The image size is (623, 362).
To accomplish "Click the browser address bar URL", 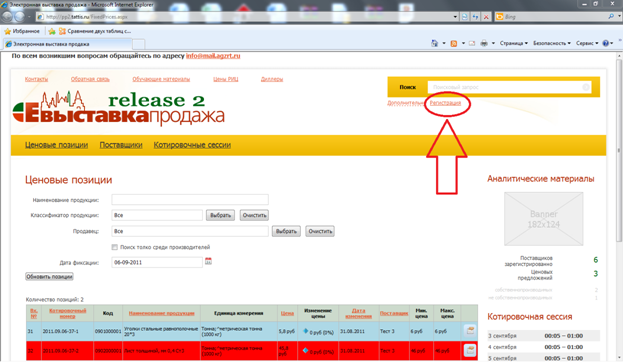I will point(246,17).
